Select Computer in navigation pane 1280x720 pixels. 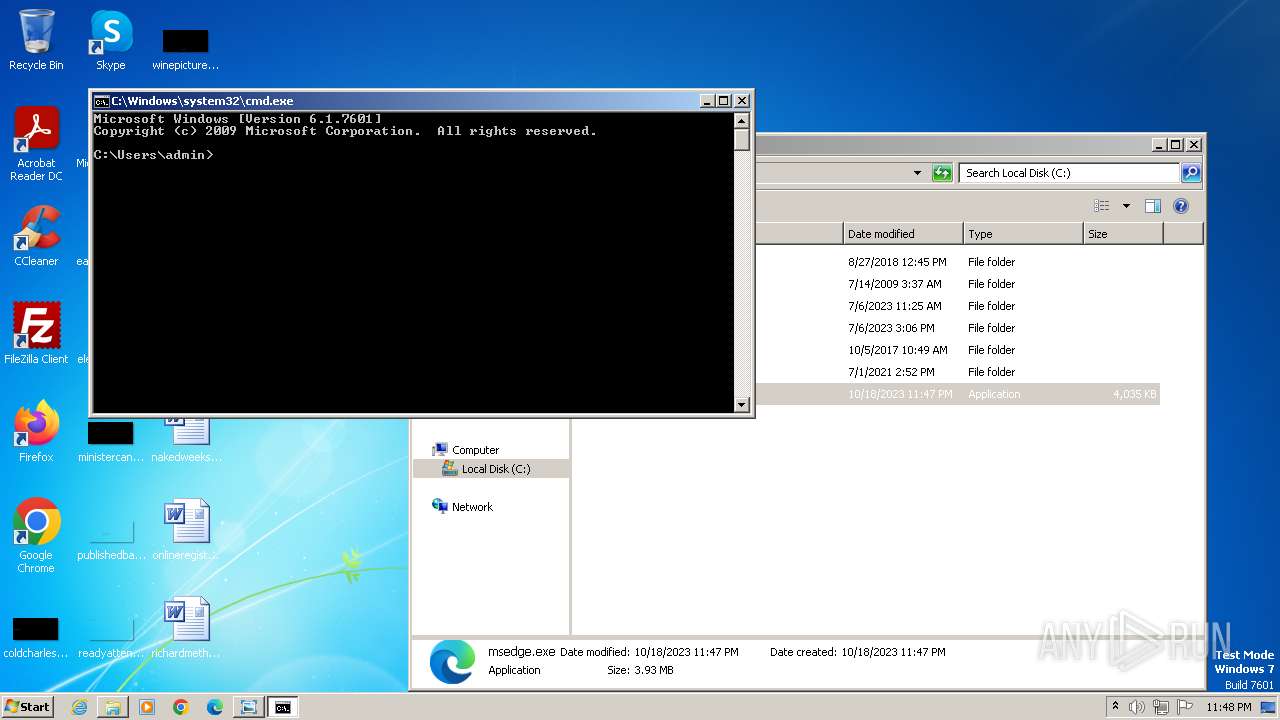coord(475,450)
